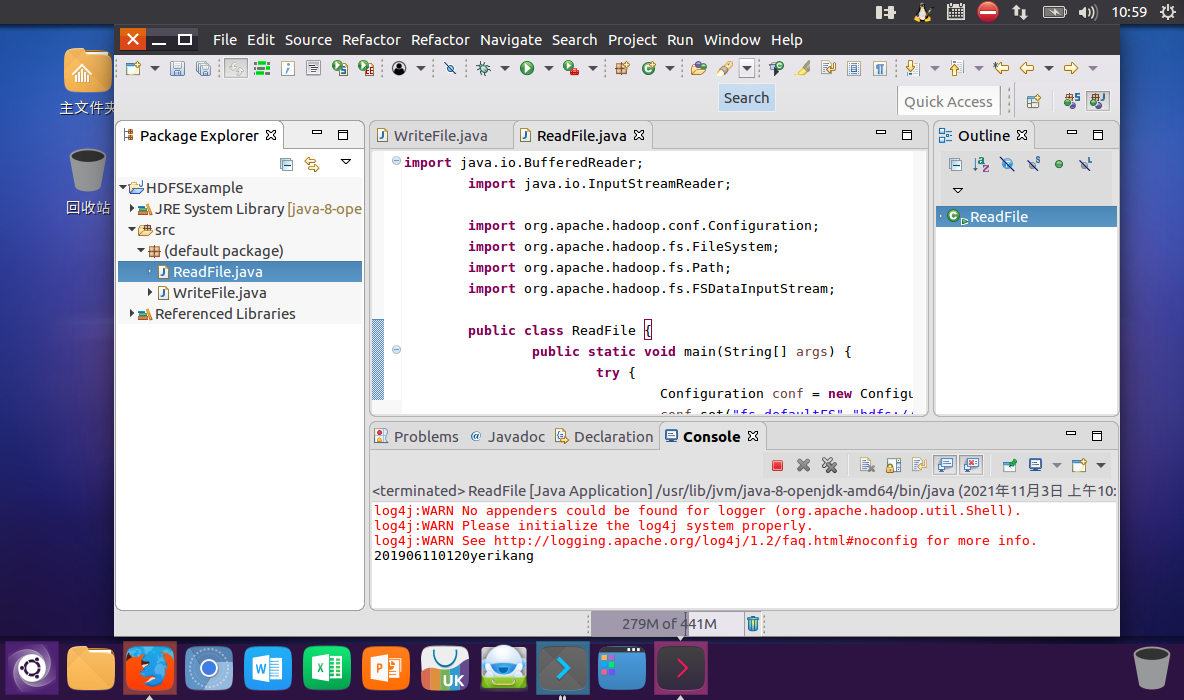Click the Save disk icon in toolbar
Image resolution: width=1184 pixels, height=700 pixels.
point(177,68)
